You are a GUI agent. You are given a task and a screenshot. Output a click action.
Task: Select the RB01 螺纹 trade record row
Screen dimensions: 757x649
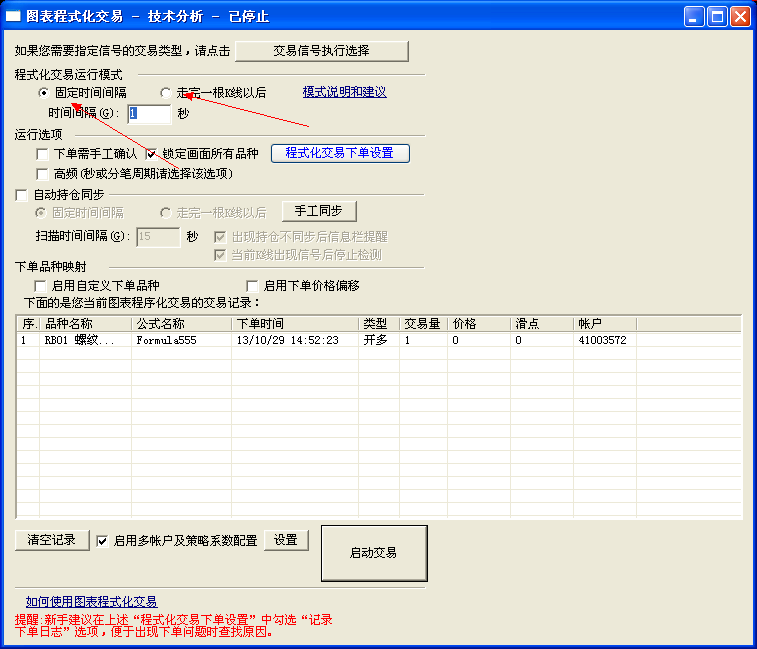coord(379,340)
